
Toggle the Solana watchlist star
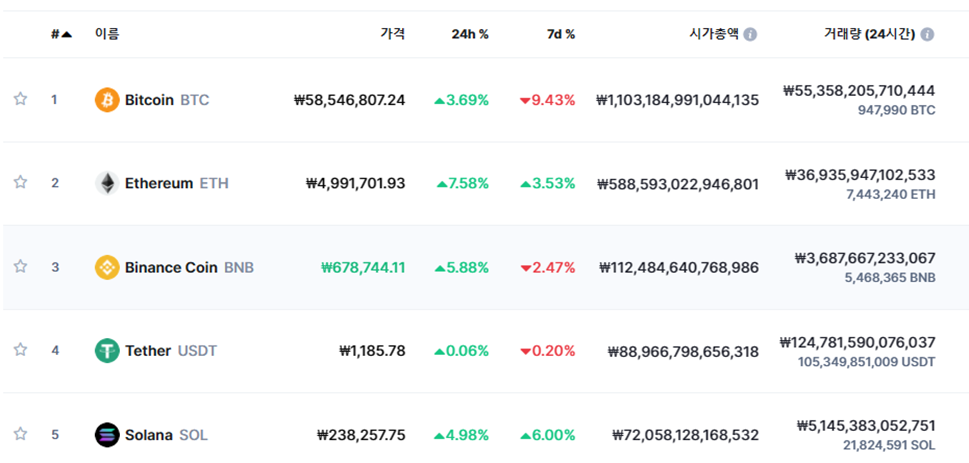click(x=20, y=434)
